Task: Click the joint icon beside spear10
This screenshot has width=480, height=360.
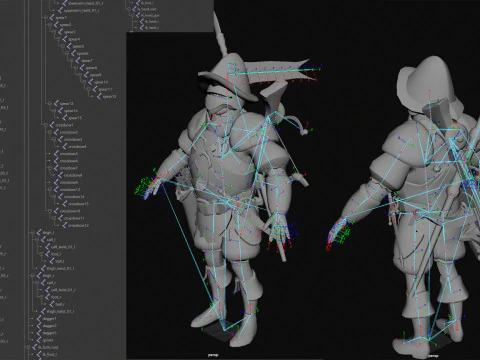Action: [x=90, y=82]
